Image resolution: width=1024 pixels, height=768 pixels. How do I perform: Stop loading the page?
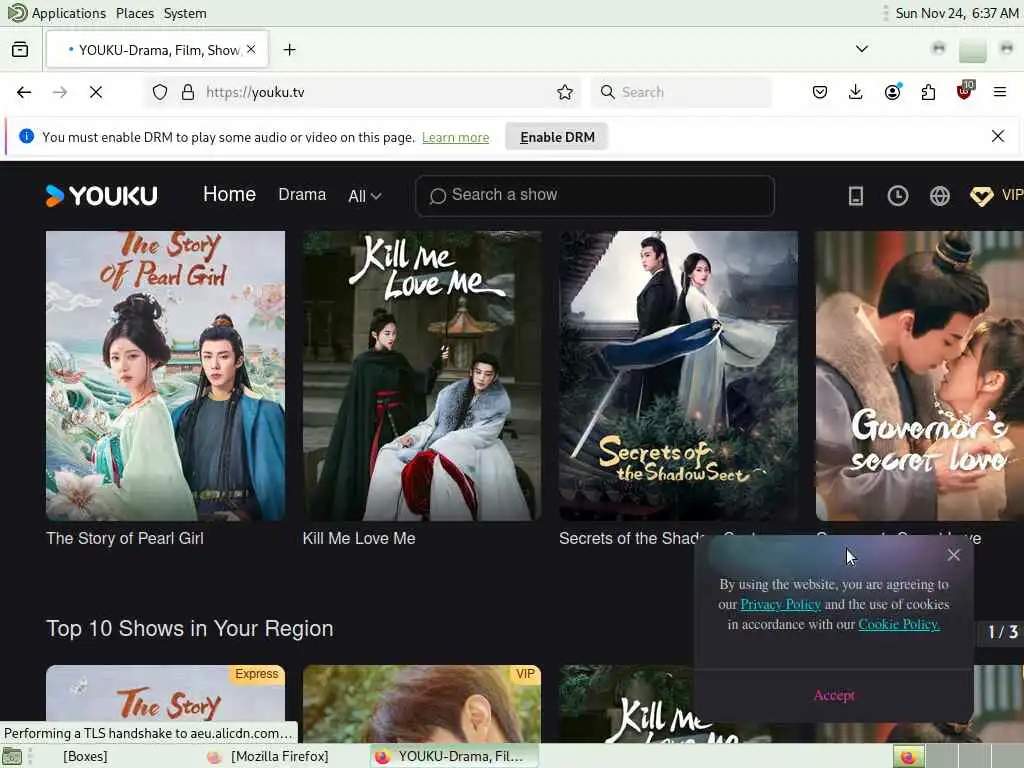click(x=96, y=92)
